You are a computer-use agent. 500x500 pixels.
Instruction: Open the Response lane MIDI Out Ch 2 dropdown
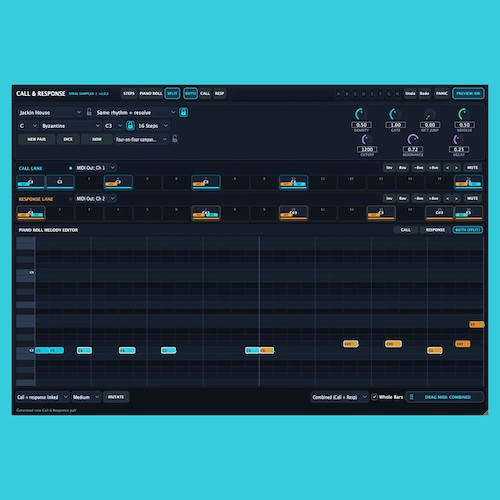95,198
